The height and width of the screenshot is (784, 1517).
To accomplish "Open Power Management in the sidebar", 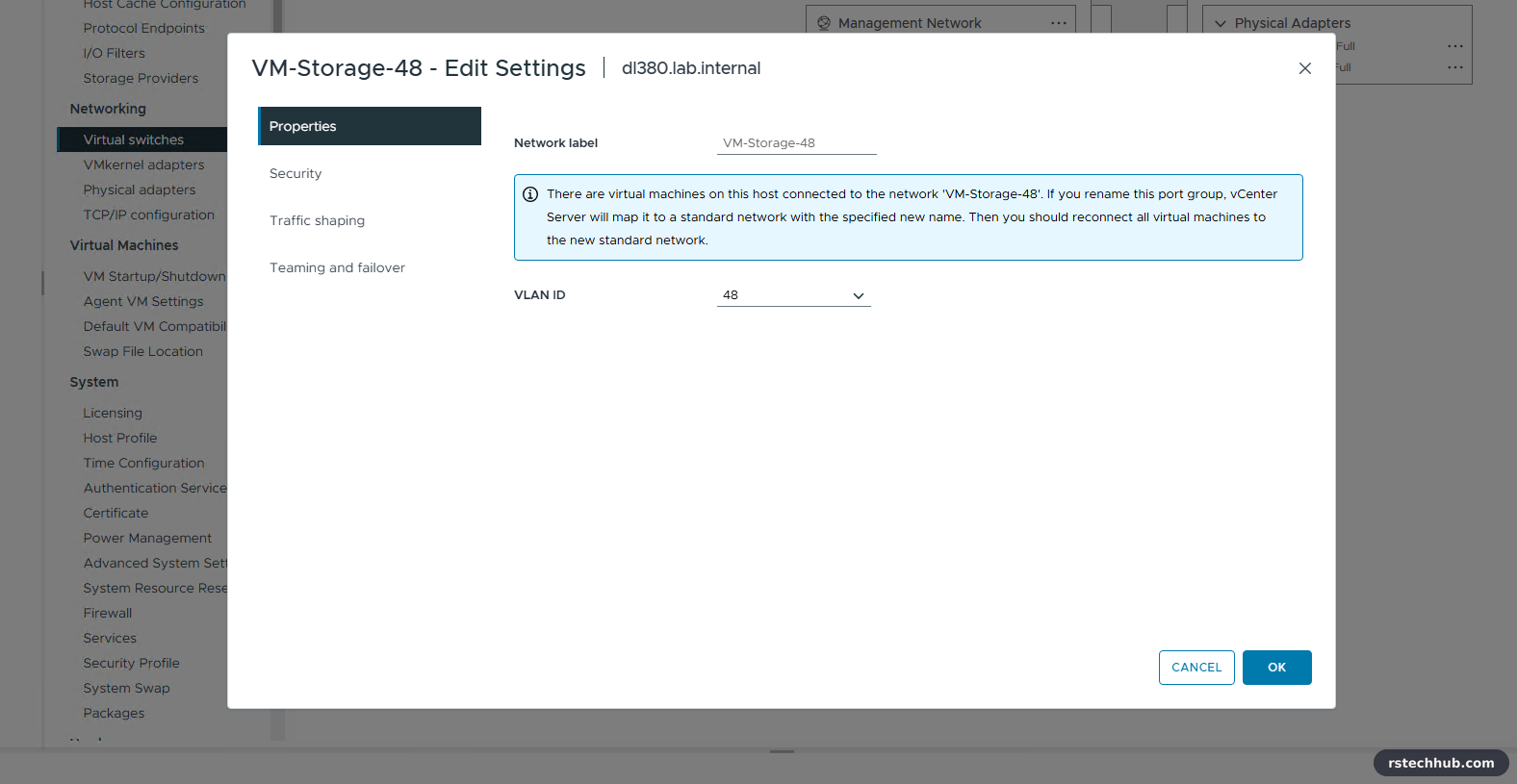I will 147,538.
